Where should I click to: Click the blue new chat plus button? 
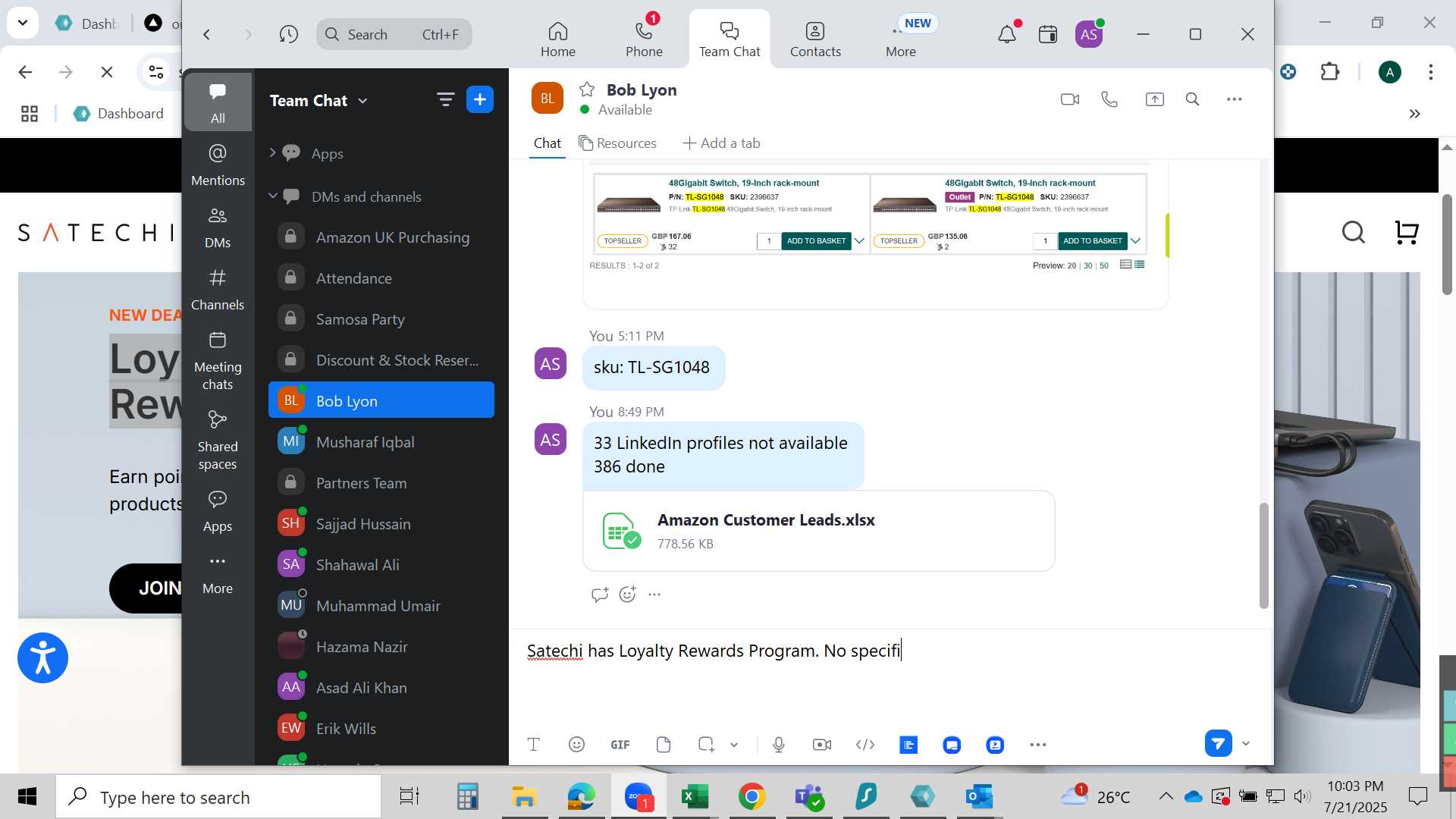point(479,99)
